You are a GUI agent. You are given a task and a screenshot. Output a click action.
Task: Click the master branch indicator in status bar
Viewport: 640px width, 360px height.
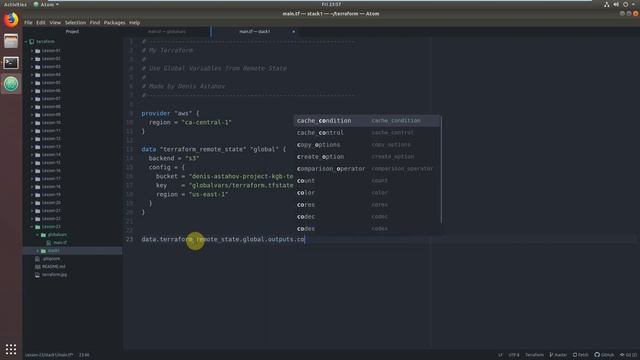[x=558, y=355]
